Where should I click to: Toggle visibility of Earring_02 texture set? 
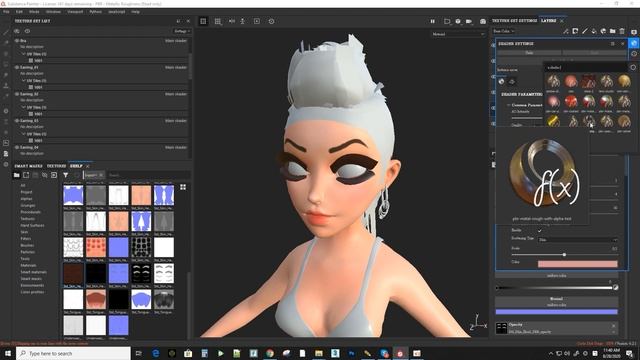tap(17, 94)
